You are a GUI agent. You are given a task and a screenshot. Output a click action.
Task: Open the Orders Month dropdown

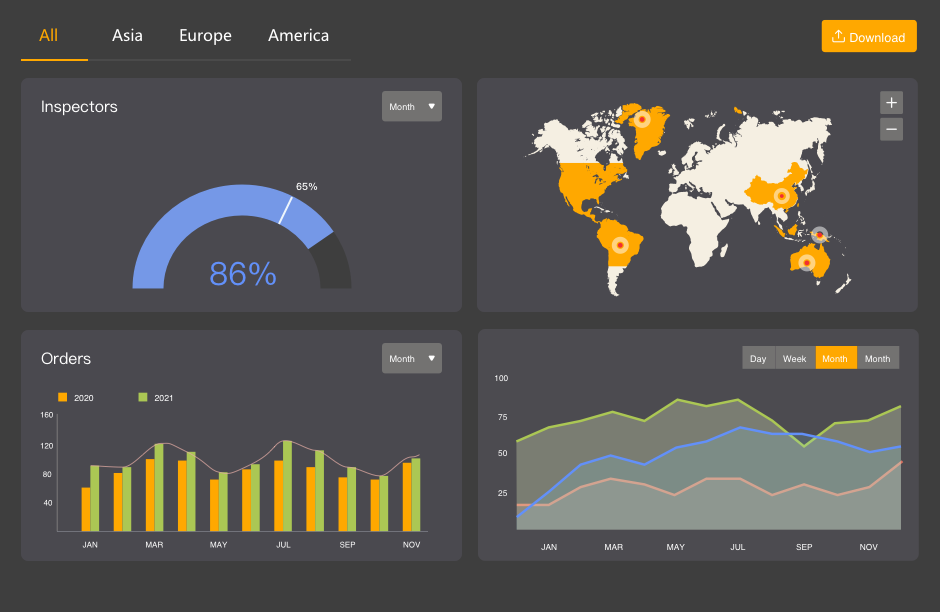(x=412, y=358)
